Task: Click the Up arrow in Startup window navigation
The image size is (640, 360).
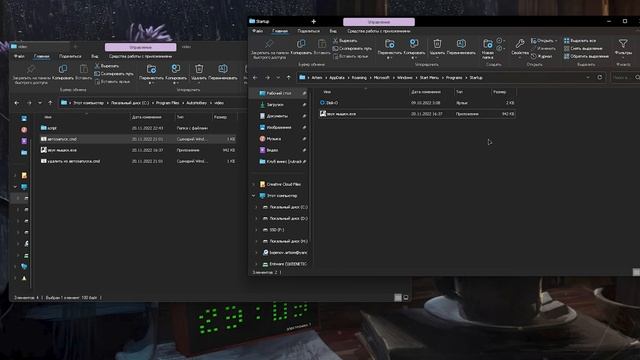Action: [x=289, y=78]
